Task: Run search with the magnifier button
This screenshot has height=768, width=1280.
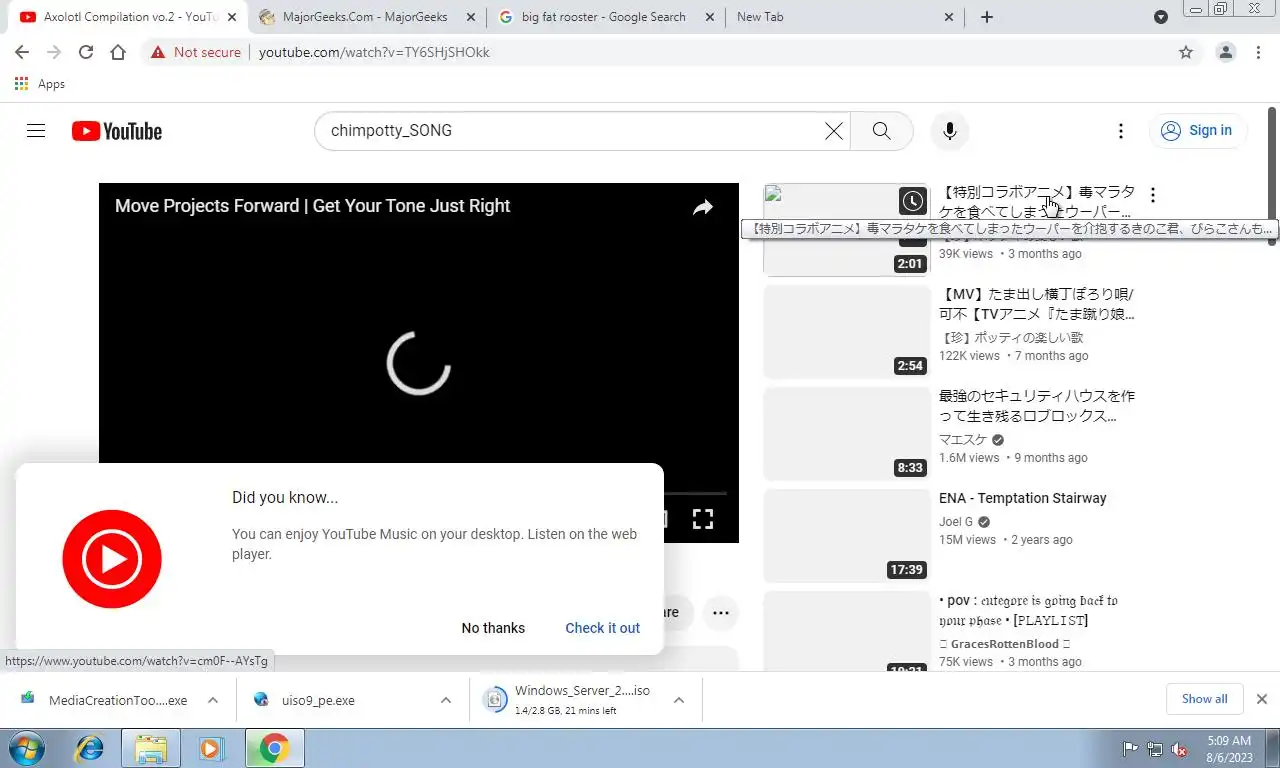Action: (x=881, y=131)
